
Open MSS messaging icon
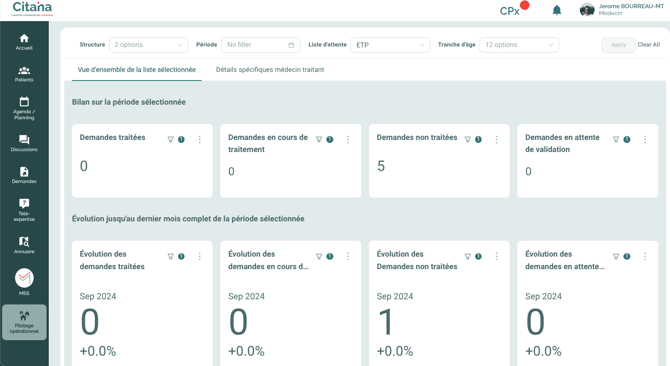[x=24, y=278]
